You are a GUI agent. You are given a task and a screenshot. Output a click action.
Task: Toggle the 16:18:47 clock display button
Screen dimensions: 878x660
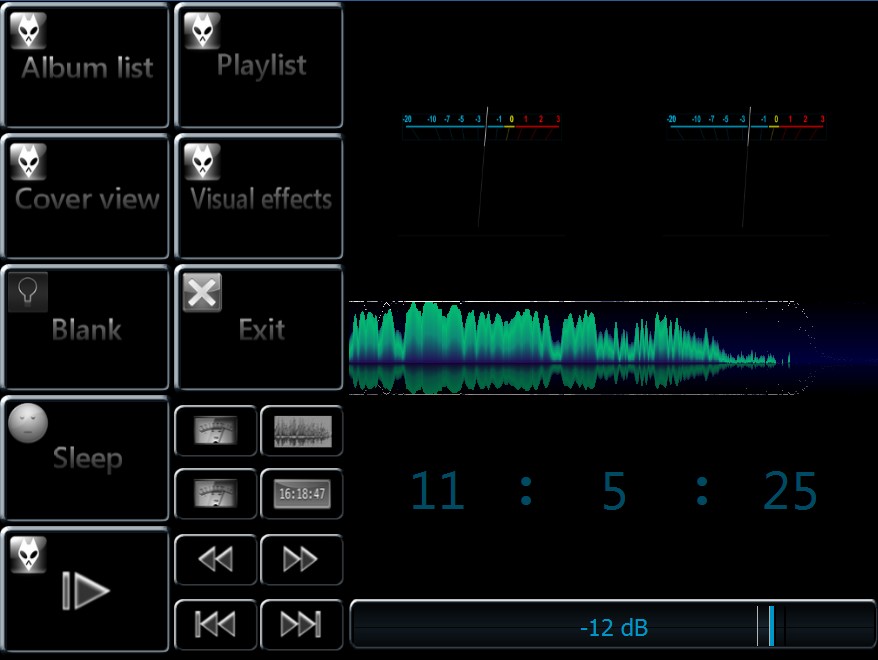pyautogui.click(x=301, y=493)
